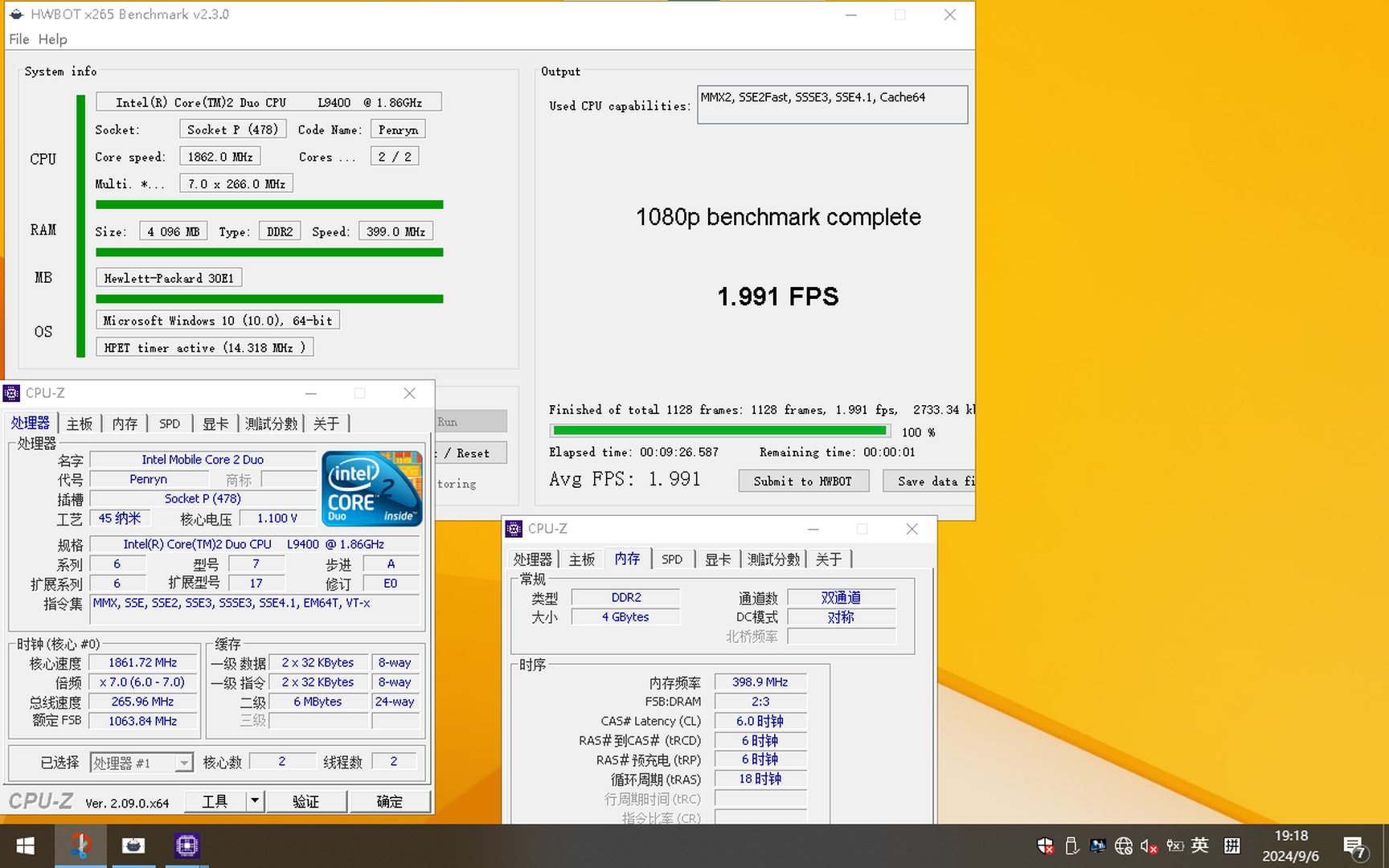Click the FSB:DRAM 2:3 value

[x=760, y=702]
